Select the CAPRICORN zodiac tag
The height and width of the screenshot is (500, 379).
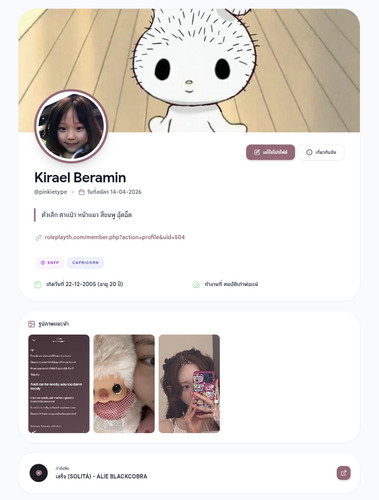click(85, 263)
